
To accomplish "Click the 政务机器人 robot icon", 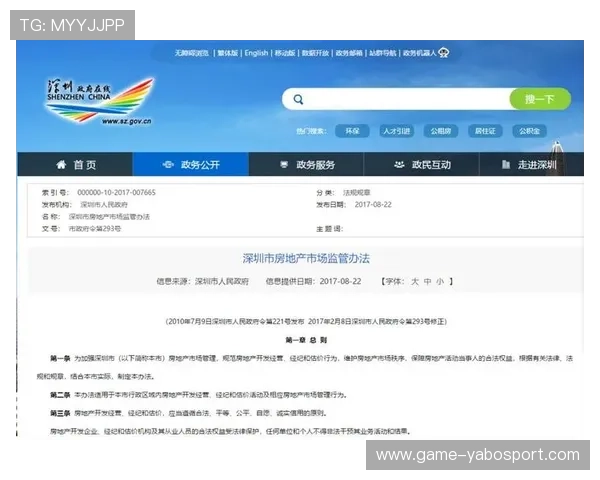I will click(x=443, y=53).
